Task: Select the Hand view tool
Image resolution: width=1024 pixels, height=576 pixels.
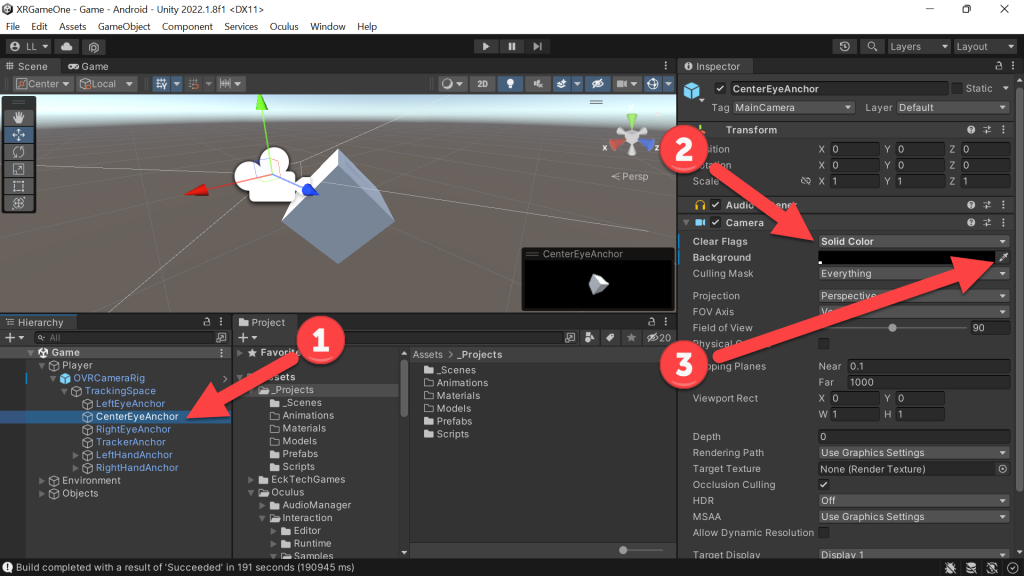Action: point(18,118)
